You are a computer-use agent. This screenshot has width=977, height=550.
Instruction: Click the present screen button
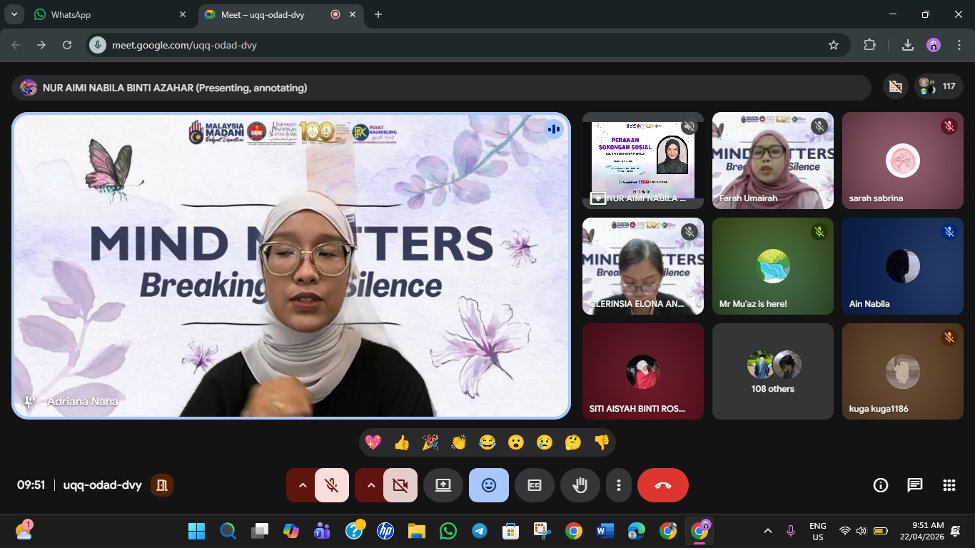(443, 485)
